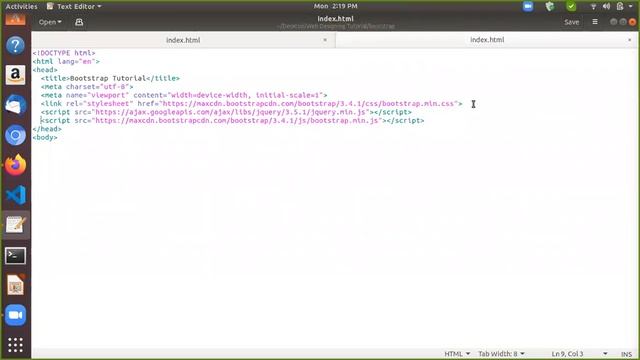Open Zoom from the dock
Image resolution: width=640 pixels, height=360 pixels.
point(16,315)
